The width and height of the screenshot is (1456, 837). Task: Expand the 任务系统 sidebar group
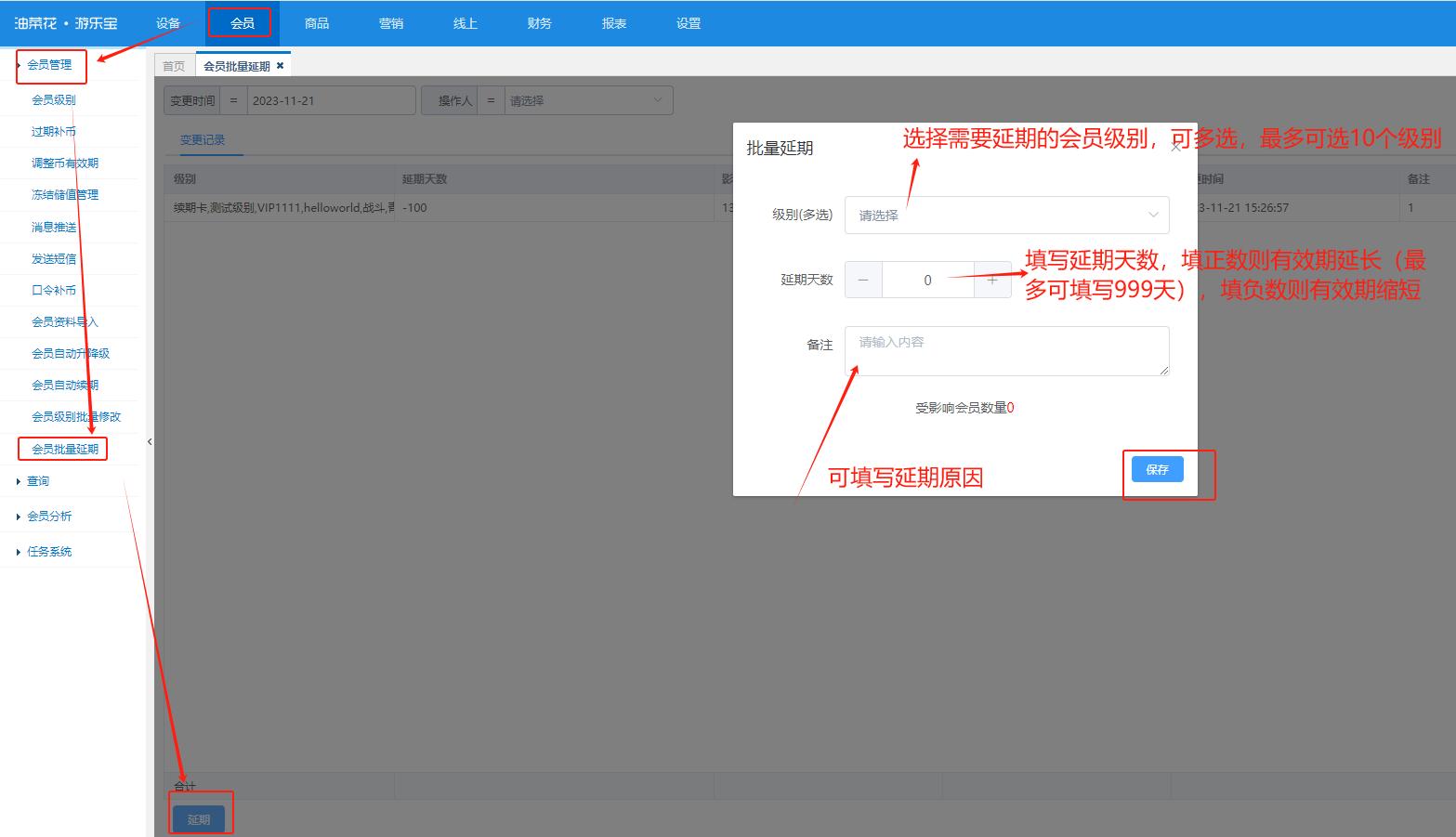(x=48, y=551)
